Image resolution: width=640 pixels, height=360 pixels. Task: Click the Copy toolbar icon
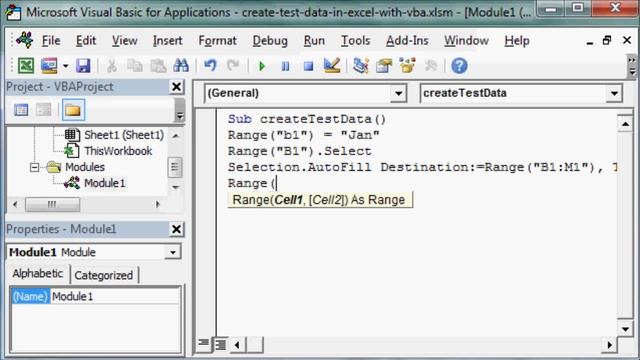click(135, 66)
